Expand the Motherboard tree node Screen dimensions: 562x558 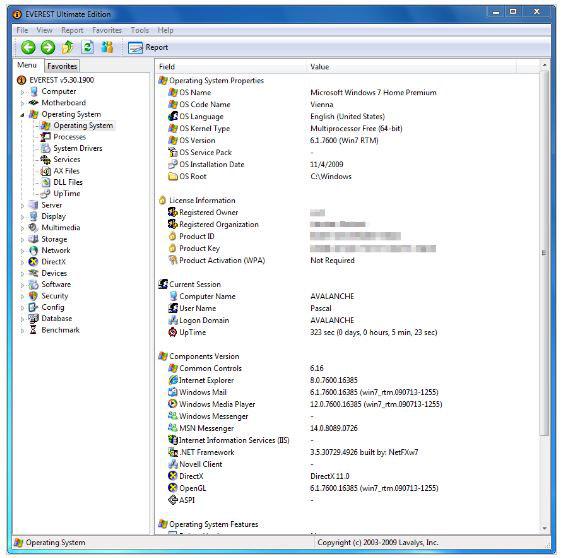click(x=22, y=104)
